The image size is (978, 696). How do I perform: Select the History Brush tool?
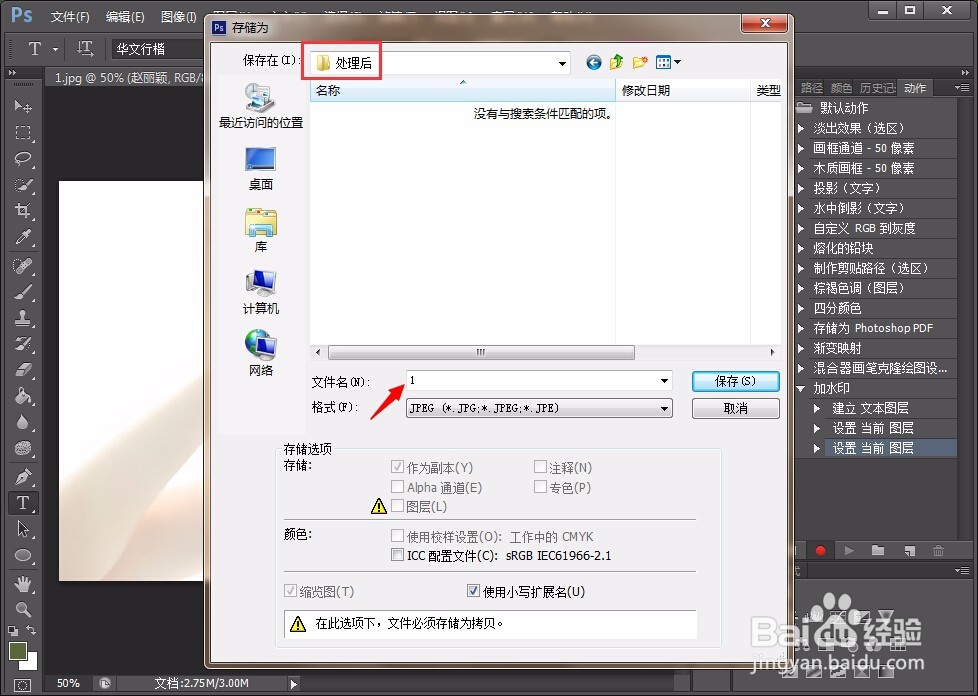(x=23, y=344)
